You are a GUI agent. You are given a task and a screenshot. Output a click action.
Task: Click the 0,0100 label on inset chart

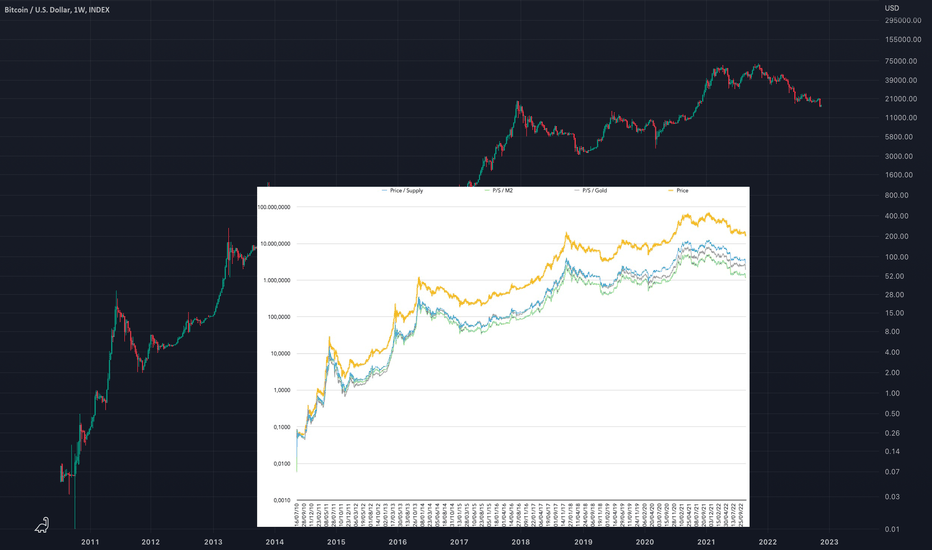point(282,464)
